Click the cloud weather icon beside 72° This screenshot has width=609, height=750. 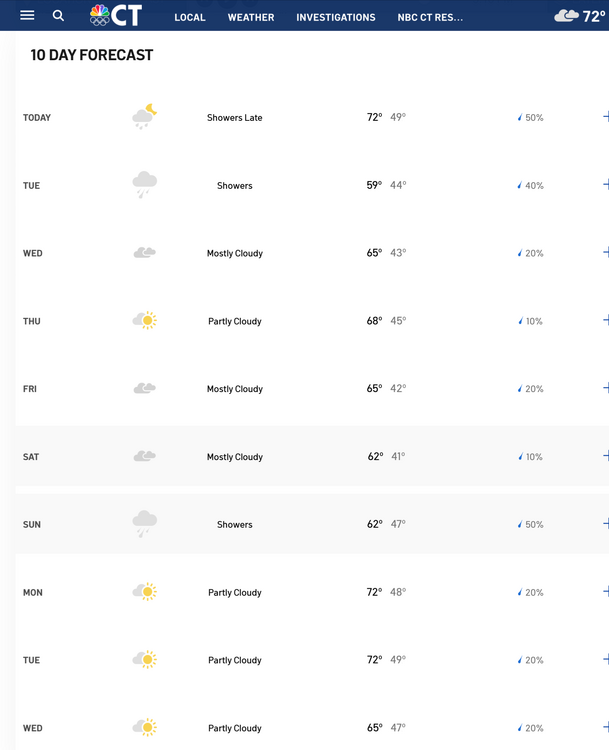click(566, 16)
